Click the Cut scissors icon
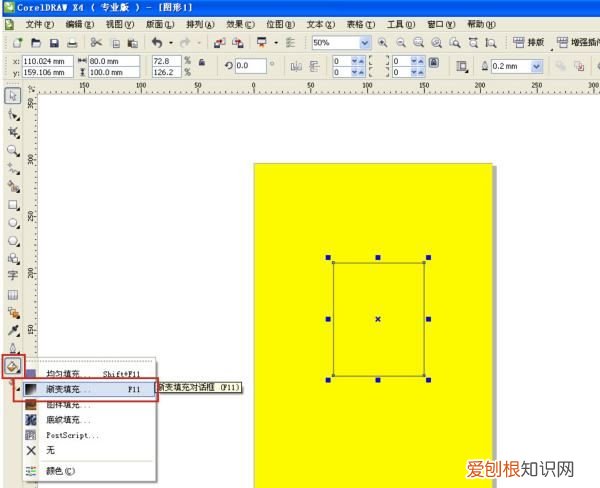The height and width of the screenshot is (488, 600). pyautogui.click(x=96, y=43)
